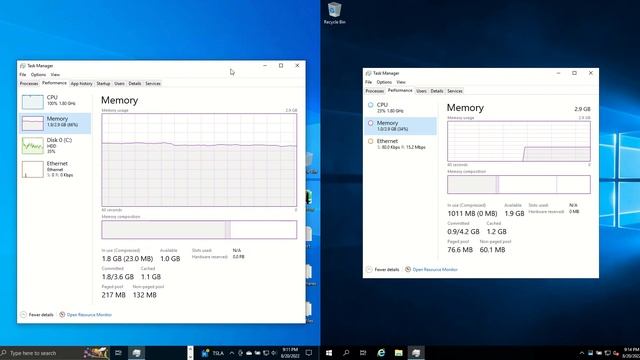The width and height of the screenshot is (640, 360).
Task: Select the Memory item in left Task Manager sidebar
Action: [55, 123]
